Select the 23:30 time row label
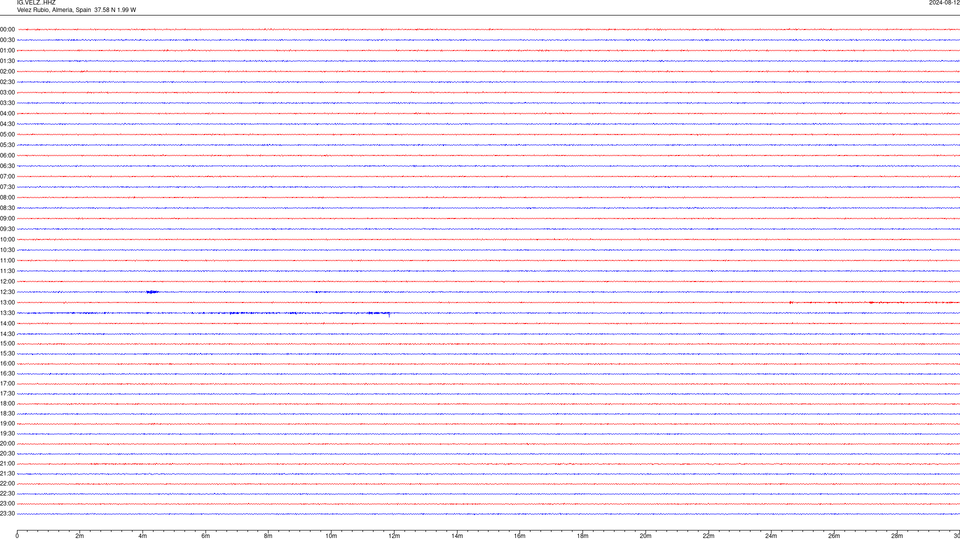The height and width of the screenshot is (540, 960). click(7, 514)
